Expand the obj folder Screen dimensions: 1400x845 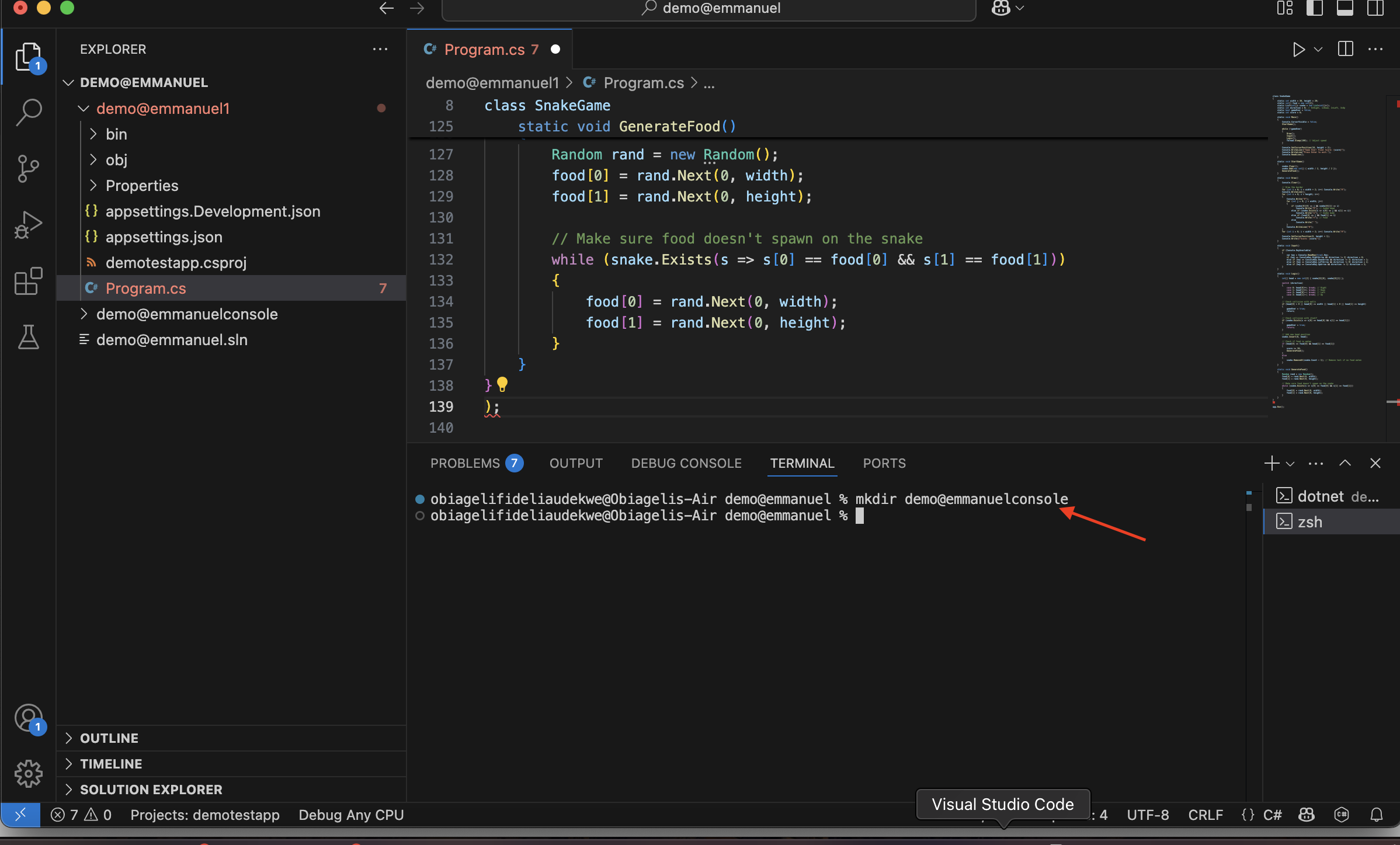(x=93, y=159)
